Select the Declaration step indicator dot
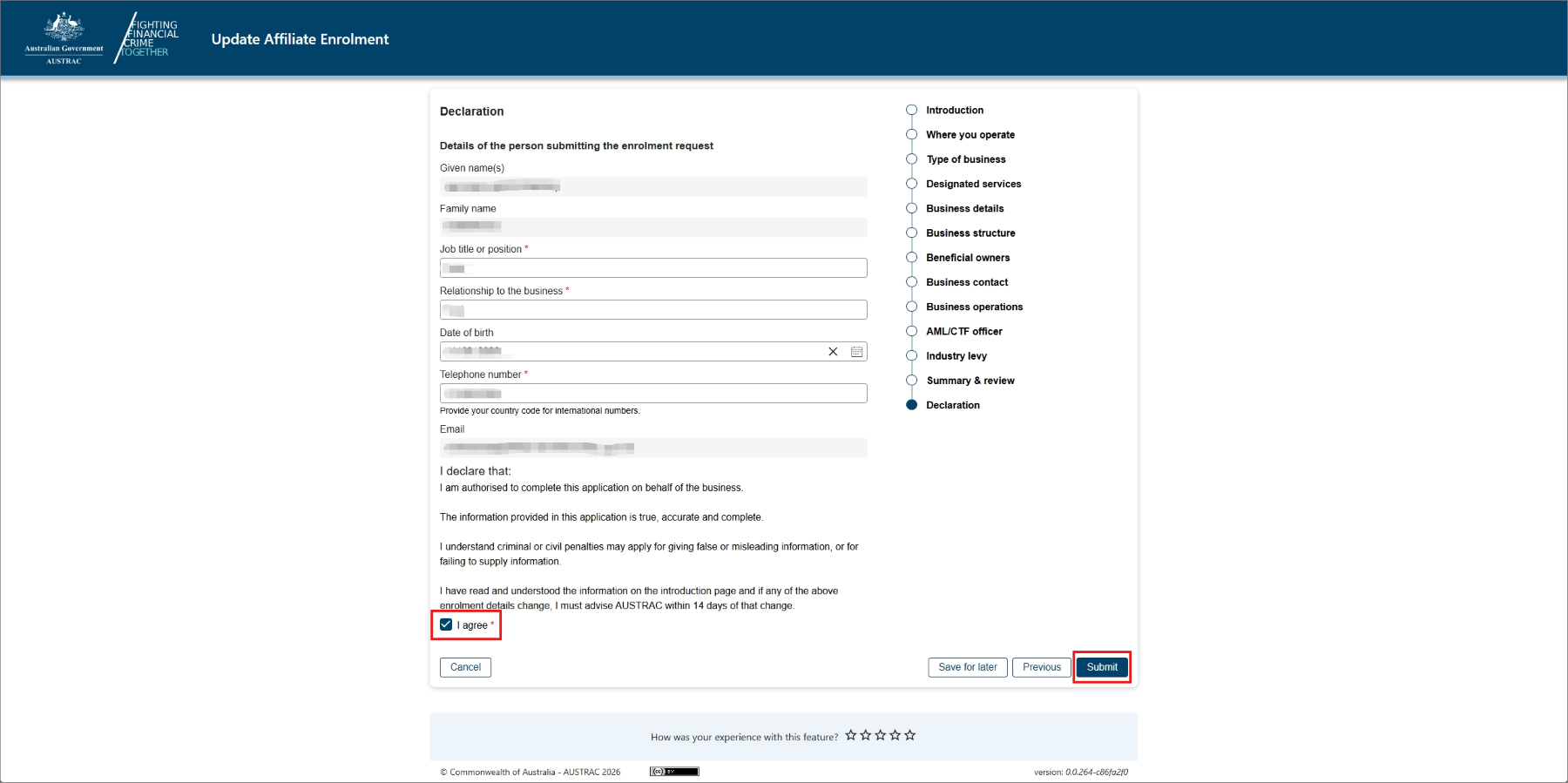1568x783 pixels. point(912,405)
